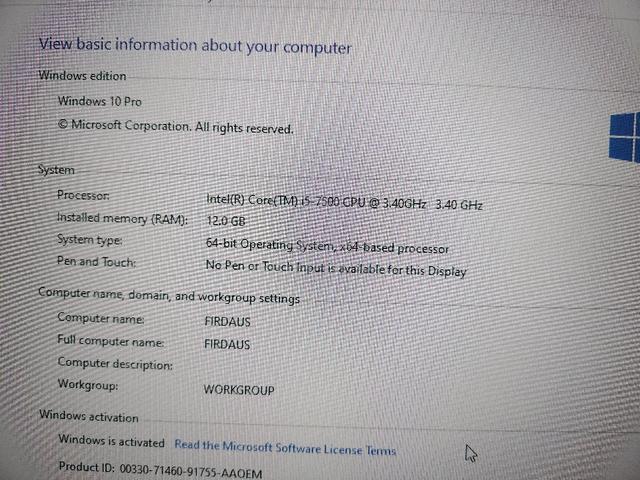Click the No Pen or Touch Input value
Image resolution: width=640 pixels, height=480 pixels.
point(336,269)
